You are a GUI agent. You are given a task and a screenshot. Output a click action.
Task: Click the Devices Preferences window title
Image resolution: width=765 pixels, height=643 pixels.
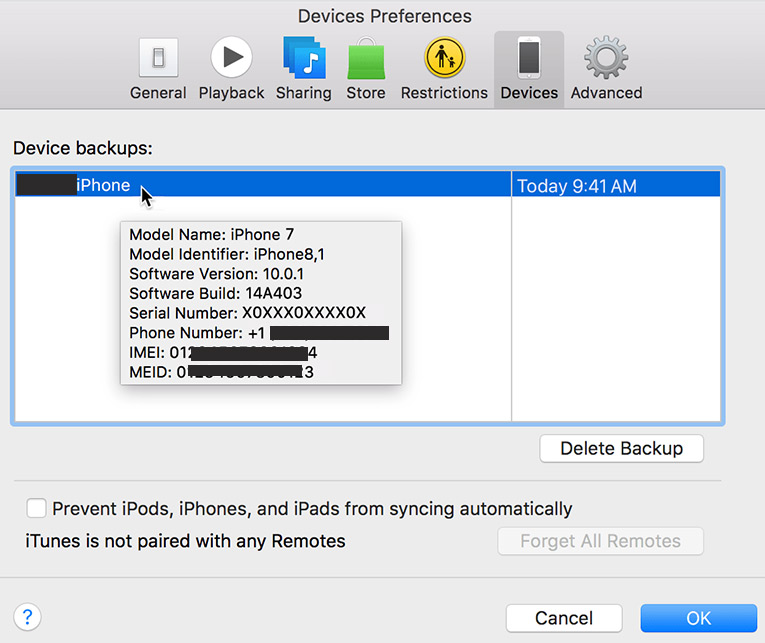[384, 16]
